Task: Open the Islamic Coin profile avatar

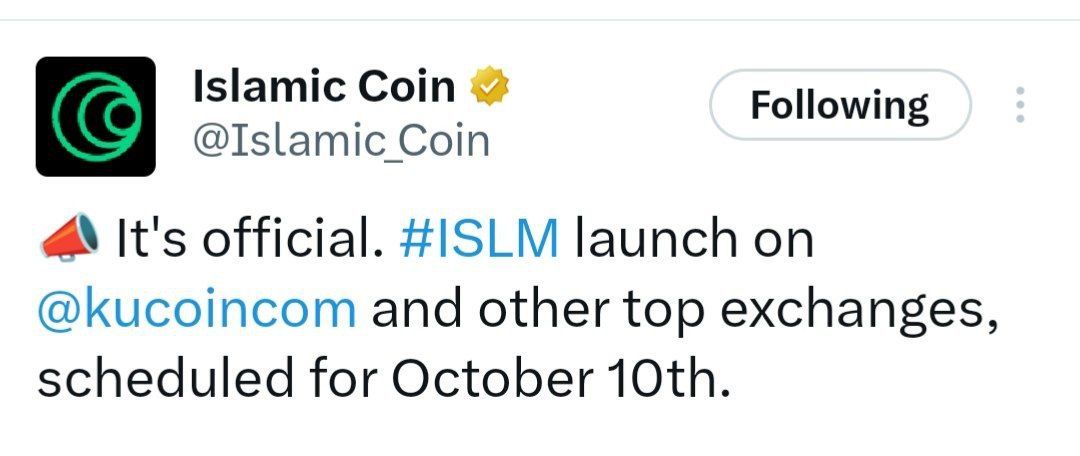Action: click(x=96, y=117)
